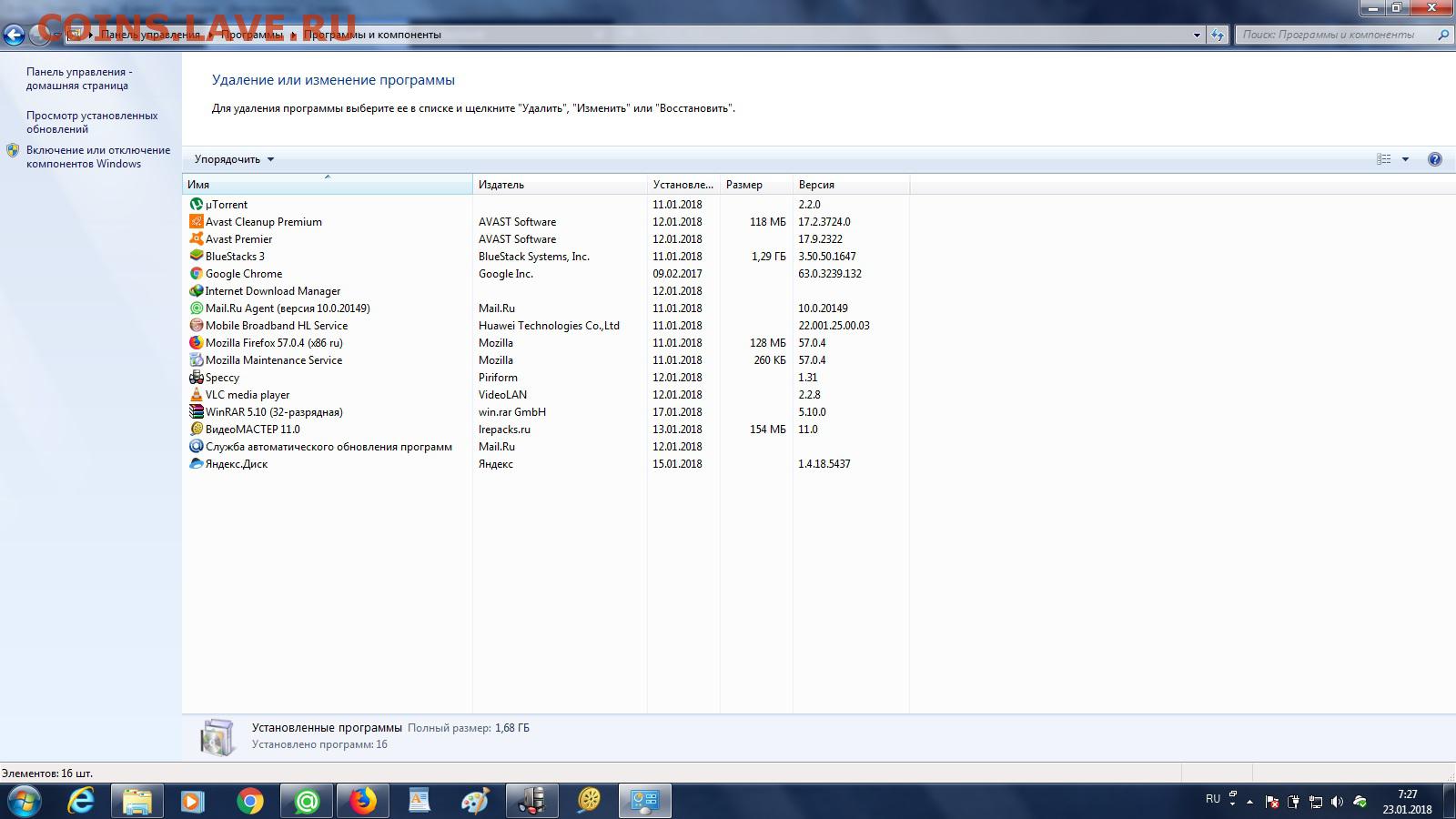Open the Упорядочить dropdown menu
This screenshot has height=819, width=1456.
click(234, 159)
